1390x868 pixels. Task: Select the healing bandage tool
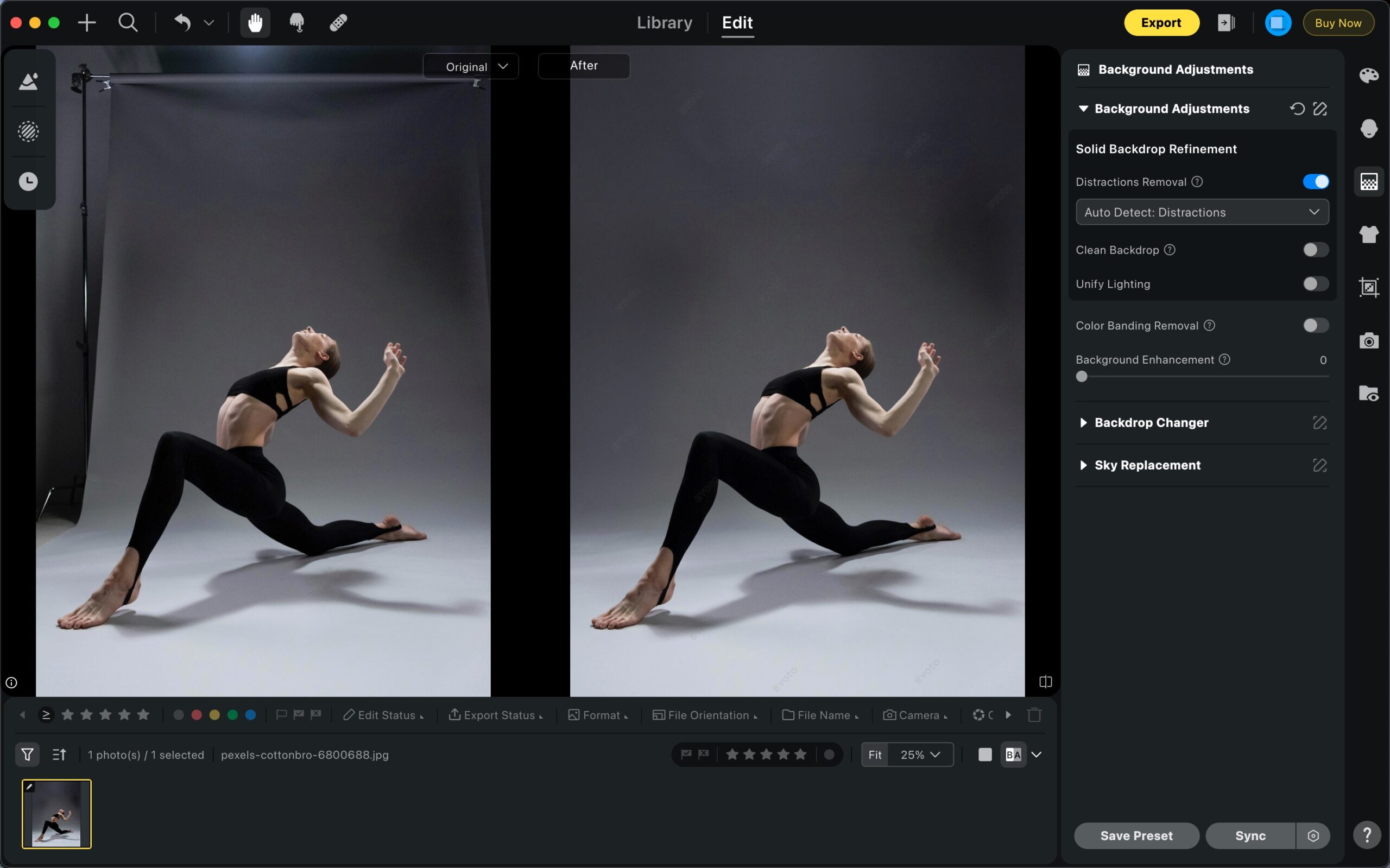[338, 22]
